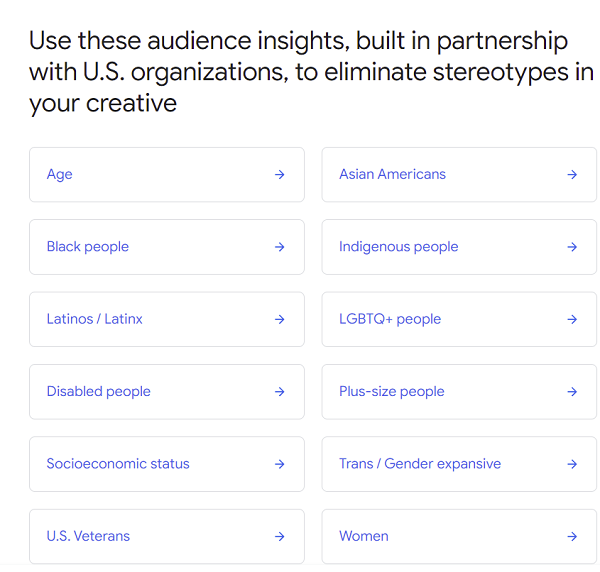The image size is (600, 572).
Task: Click the arrow on the Latinos / Latinx card
Action: click(x=280, y=319)
